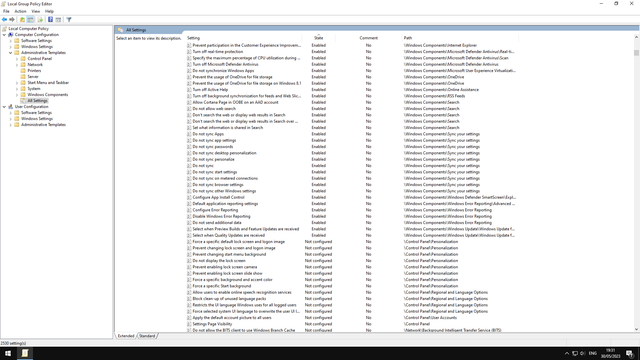Expand the Network folder
The width and height of the screenshot is (640, 360).
click(17, 64)
